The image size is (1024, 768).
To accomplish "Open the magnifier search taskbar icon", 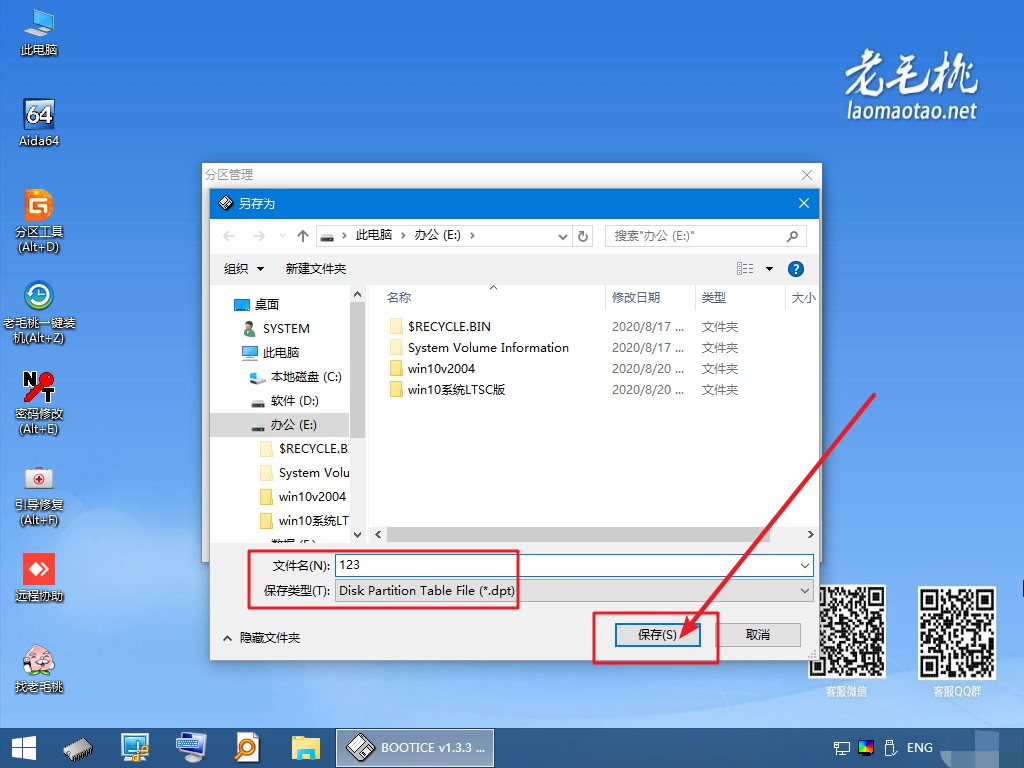I will click(247, 748).
